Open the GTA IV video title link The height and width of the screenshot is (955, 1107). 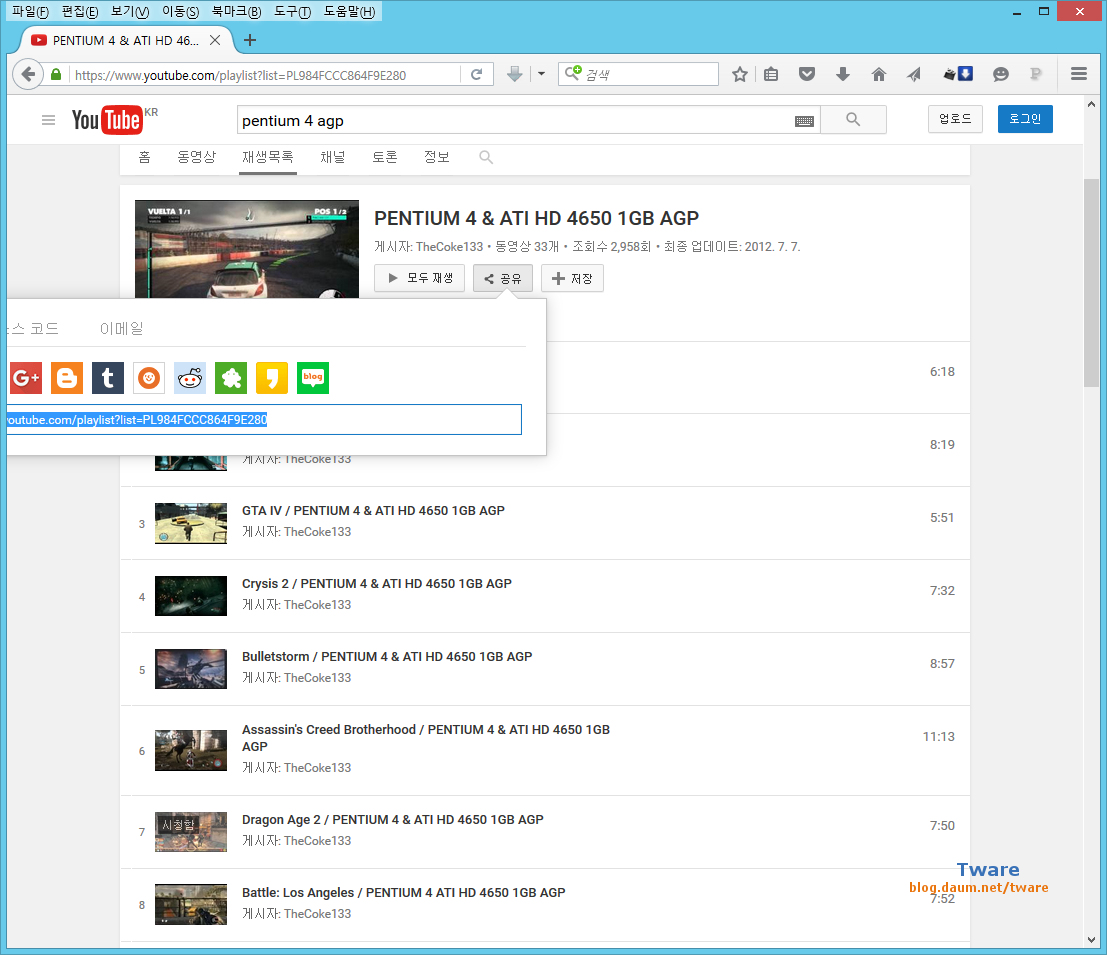373,510
